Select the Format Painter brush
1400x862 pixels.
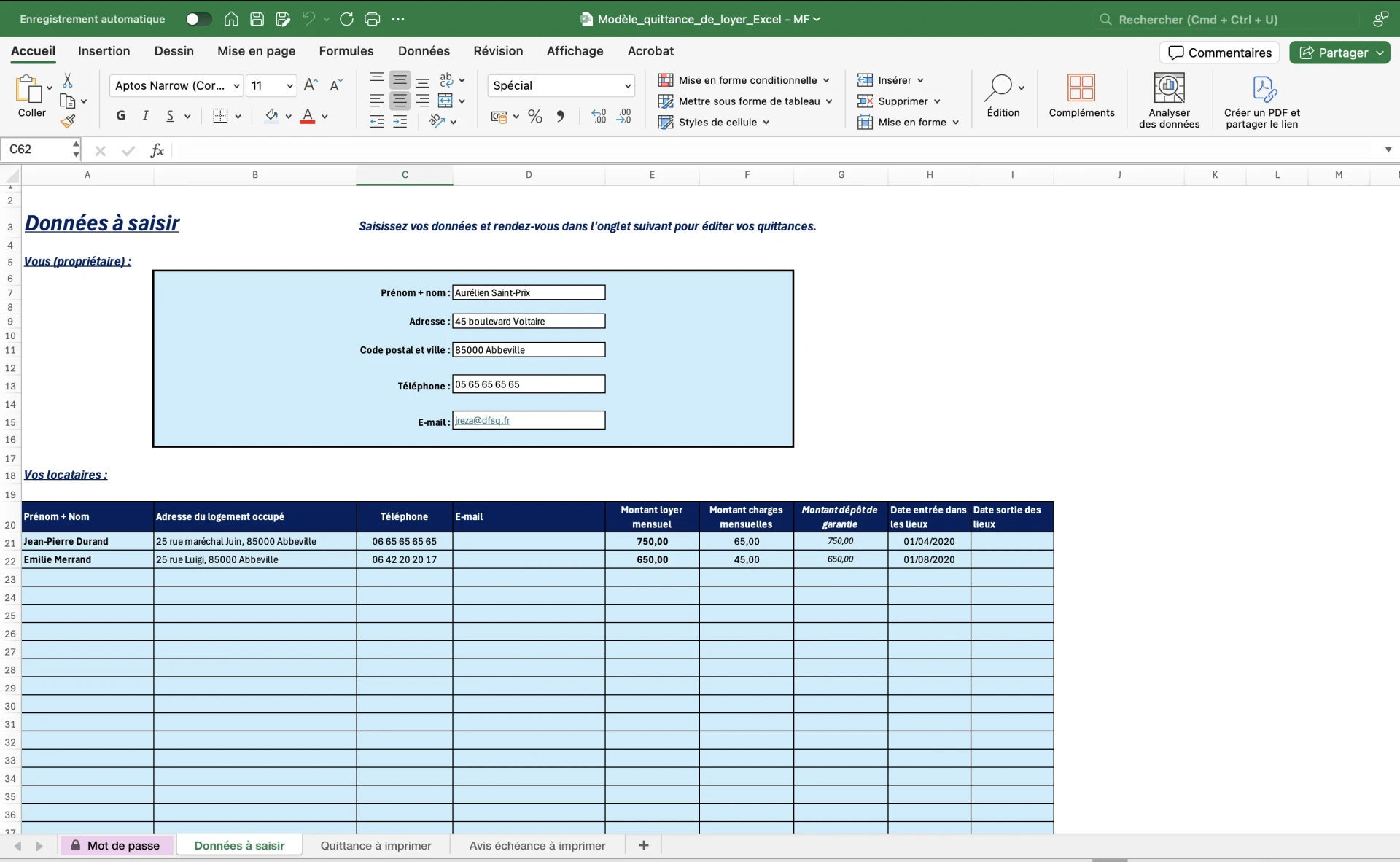click(x=68, y=121)
